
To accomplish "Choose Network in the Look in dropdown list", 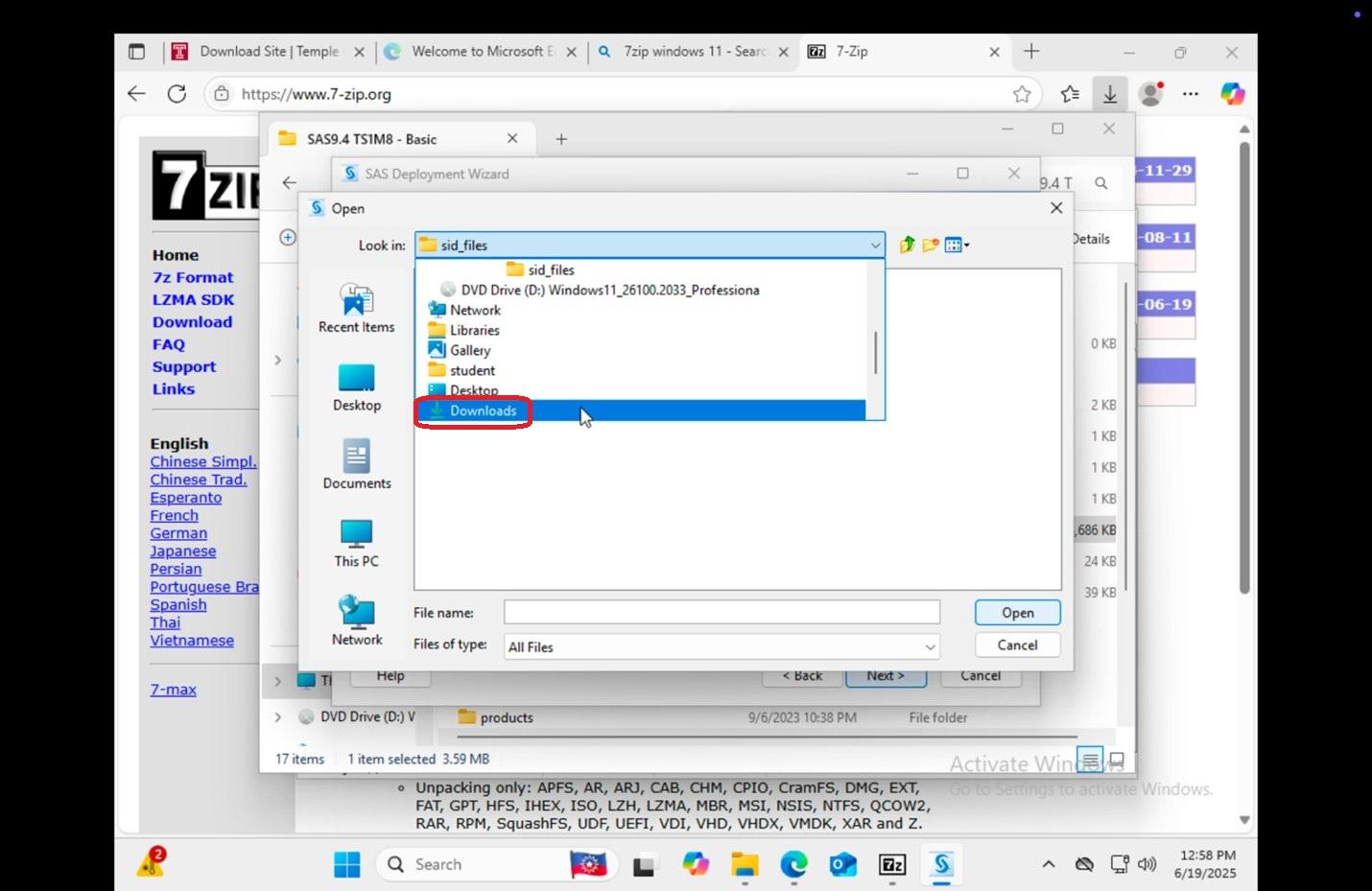I will point(641,310).
